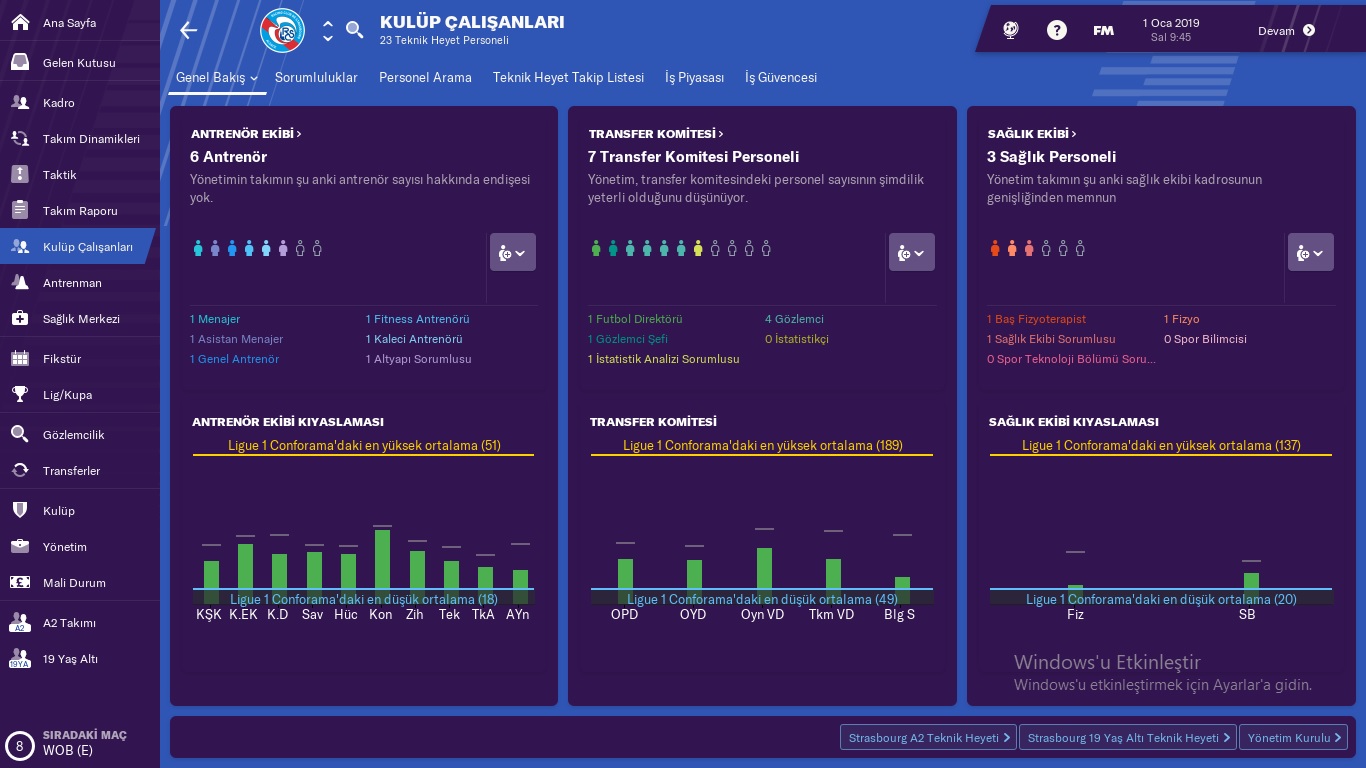1366x768 pixels.
Task: Open the A2 Takımı icon
Action: coord(19,622)
